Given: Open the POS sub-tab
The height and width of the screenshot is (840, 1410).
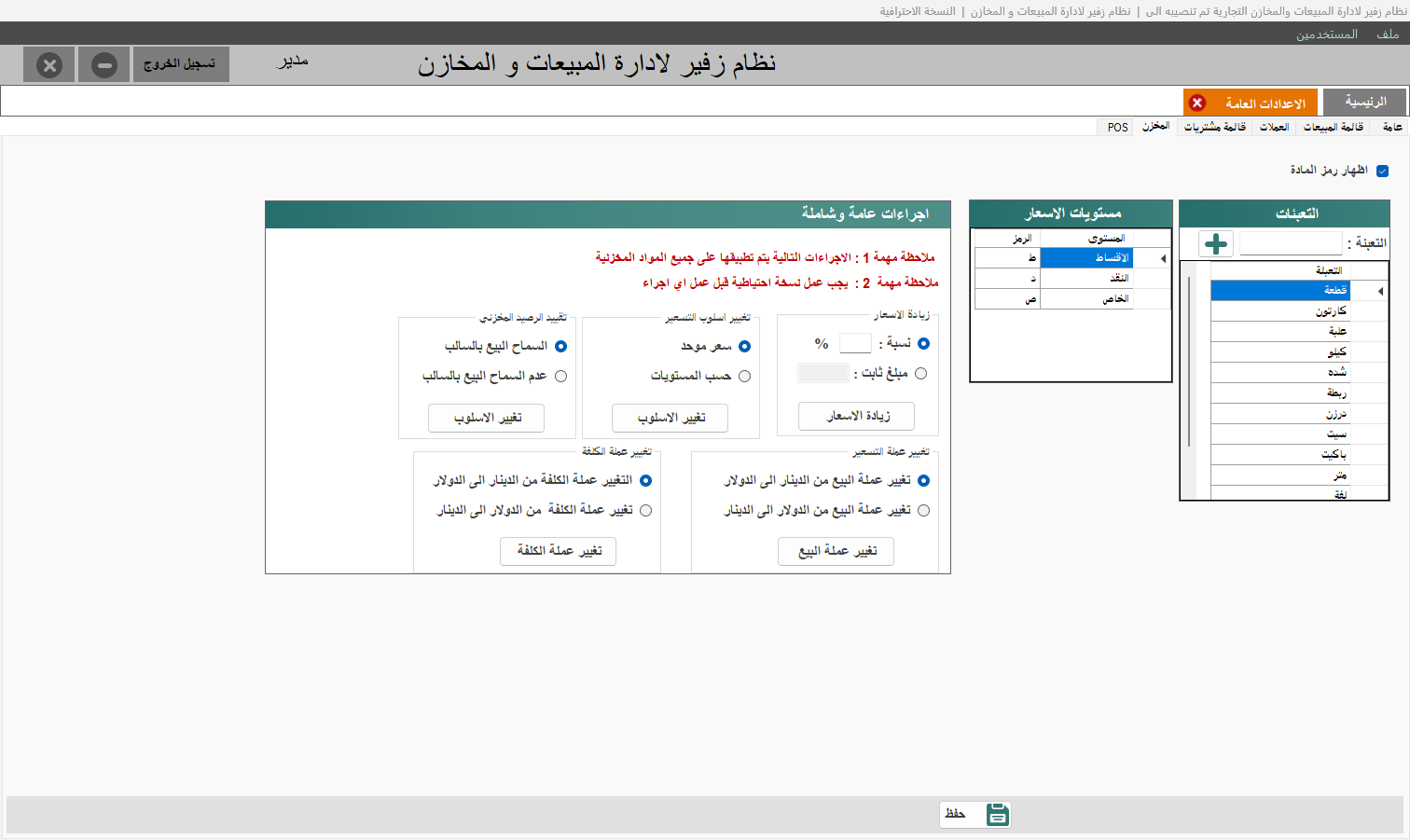Looking at the screenshot, I should (x=1117, y=127).
